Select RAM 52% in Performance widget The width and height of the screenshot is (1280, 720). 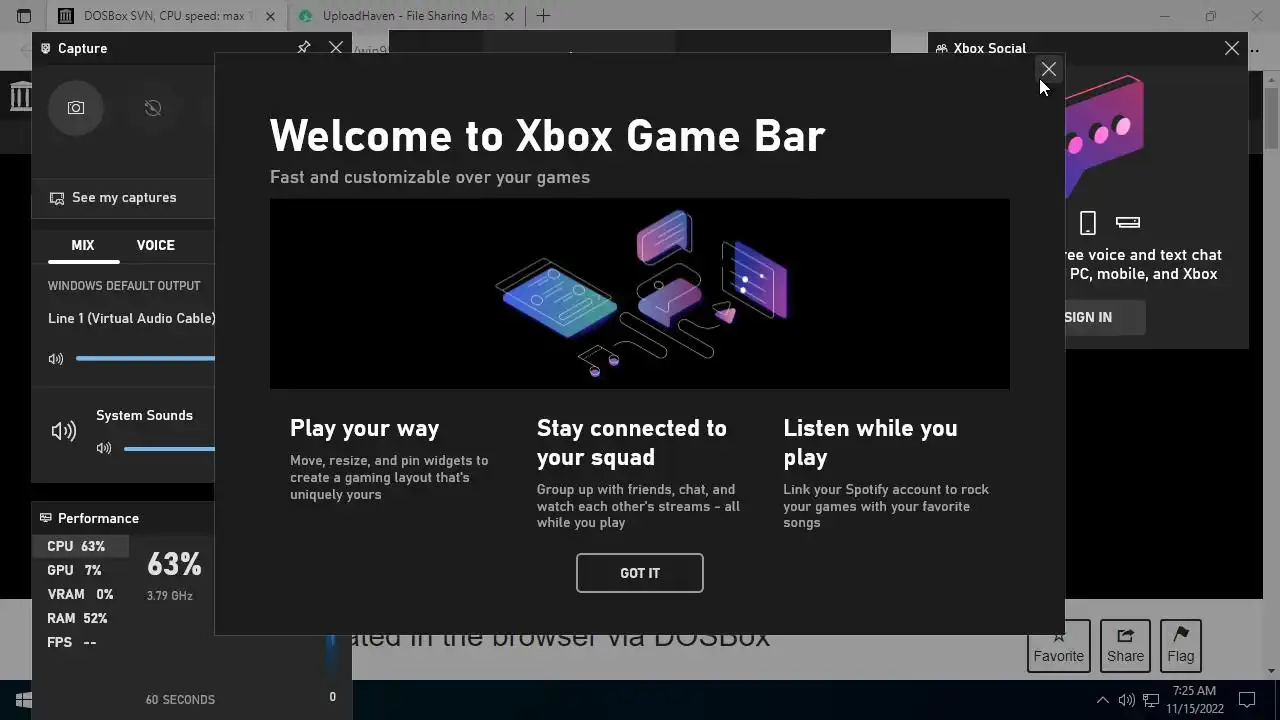tap(82, 618)
